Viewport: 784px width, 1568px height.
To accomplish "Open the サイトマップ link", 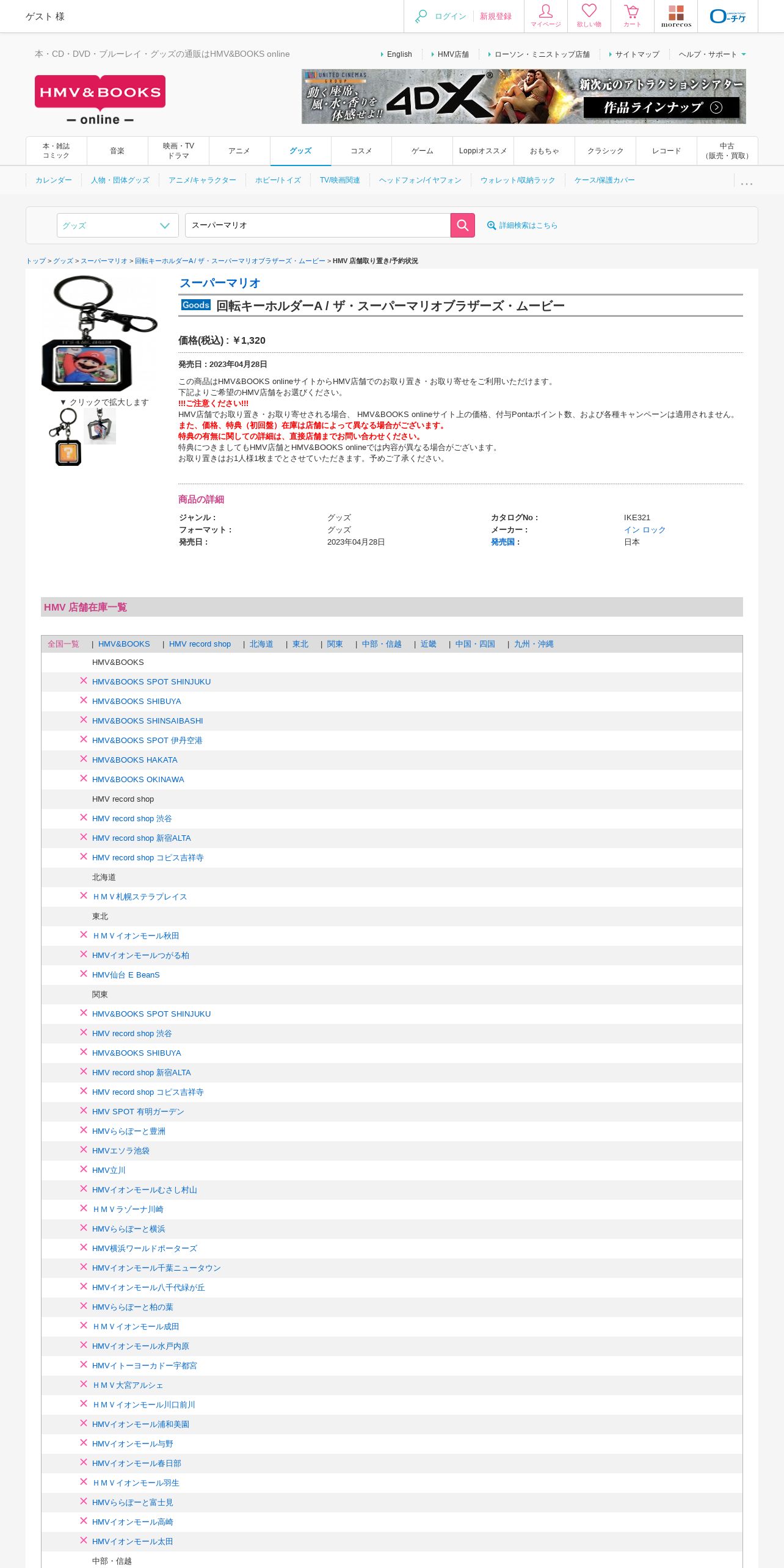I will click(x=637, y=54).
